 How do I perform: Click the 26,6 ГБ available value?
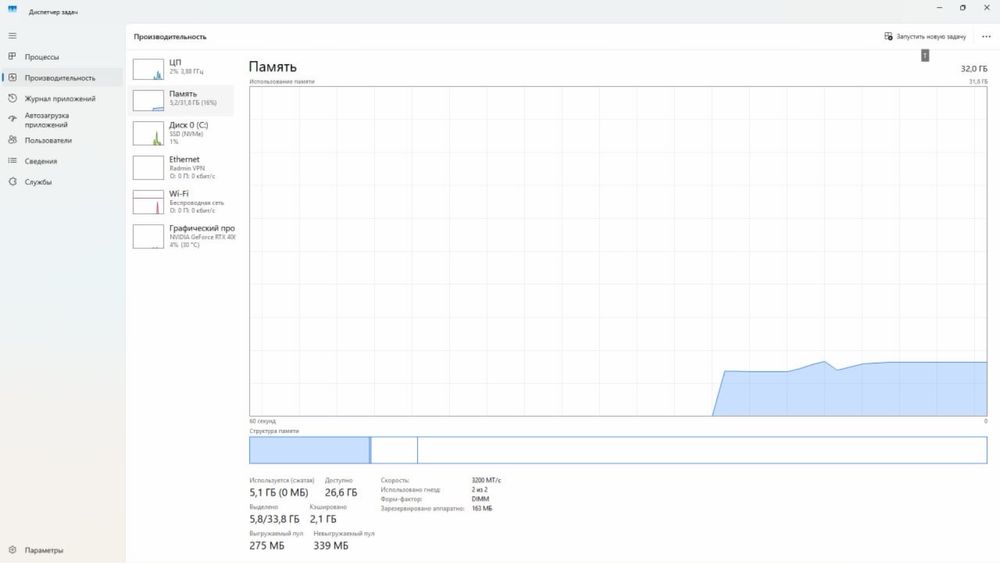(x=341, y=492)
